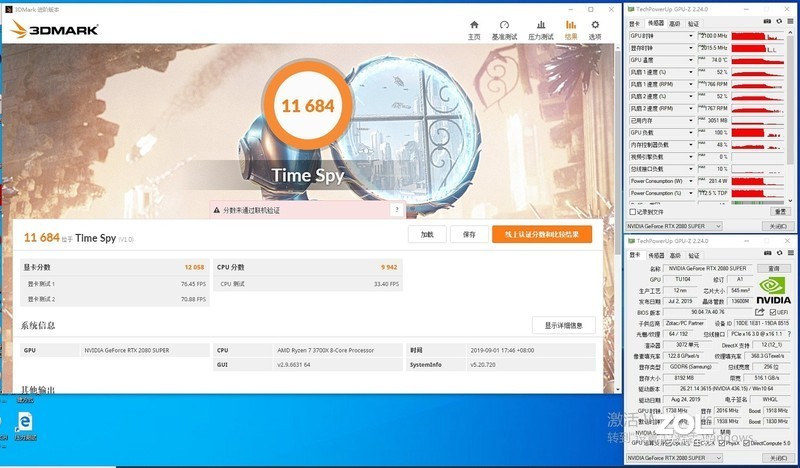Click the 11 684 score circle

(308, 105)
